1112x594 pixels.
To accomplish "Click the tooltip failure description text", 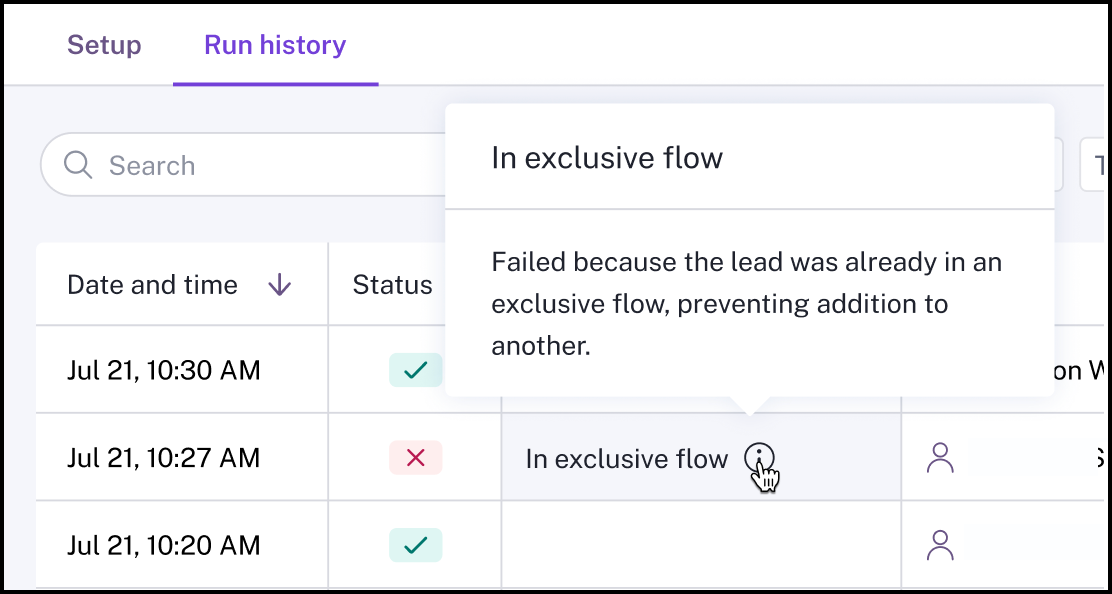I will click(x=746, y=304).
